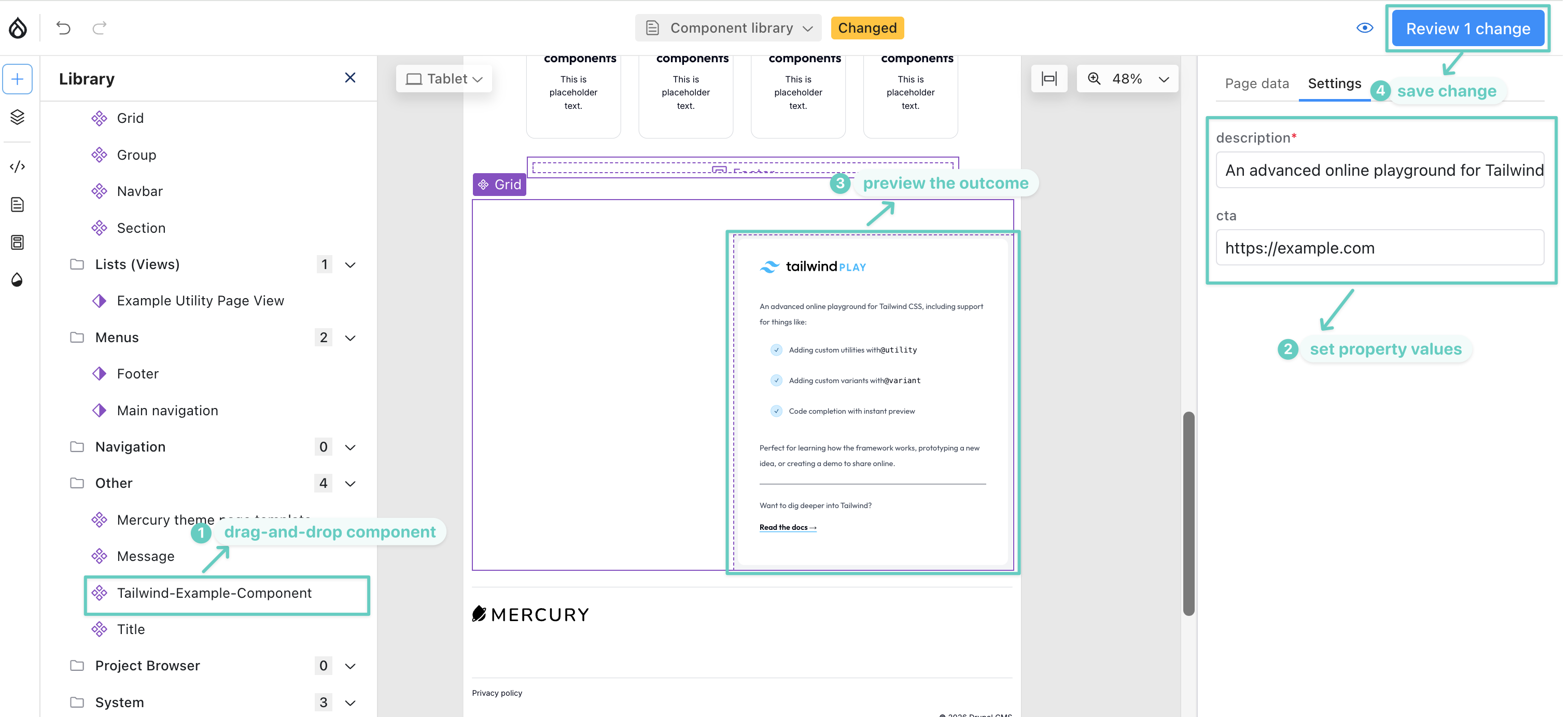Viewport: 1568px width, 717px height.
Task: Click the description input field
Action: [x=1379, y=170]
